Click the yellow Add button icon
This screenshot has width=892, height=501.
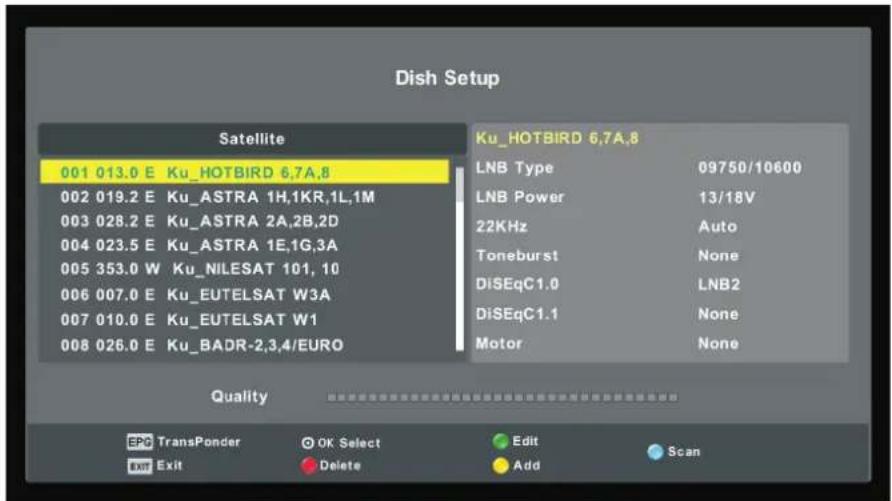(501, 466)
